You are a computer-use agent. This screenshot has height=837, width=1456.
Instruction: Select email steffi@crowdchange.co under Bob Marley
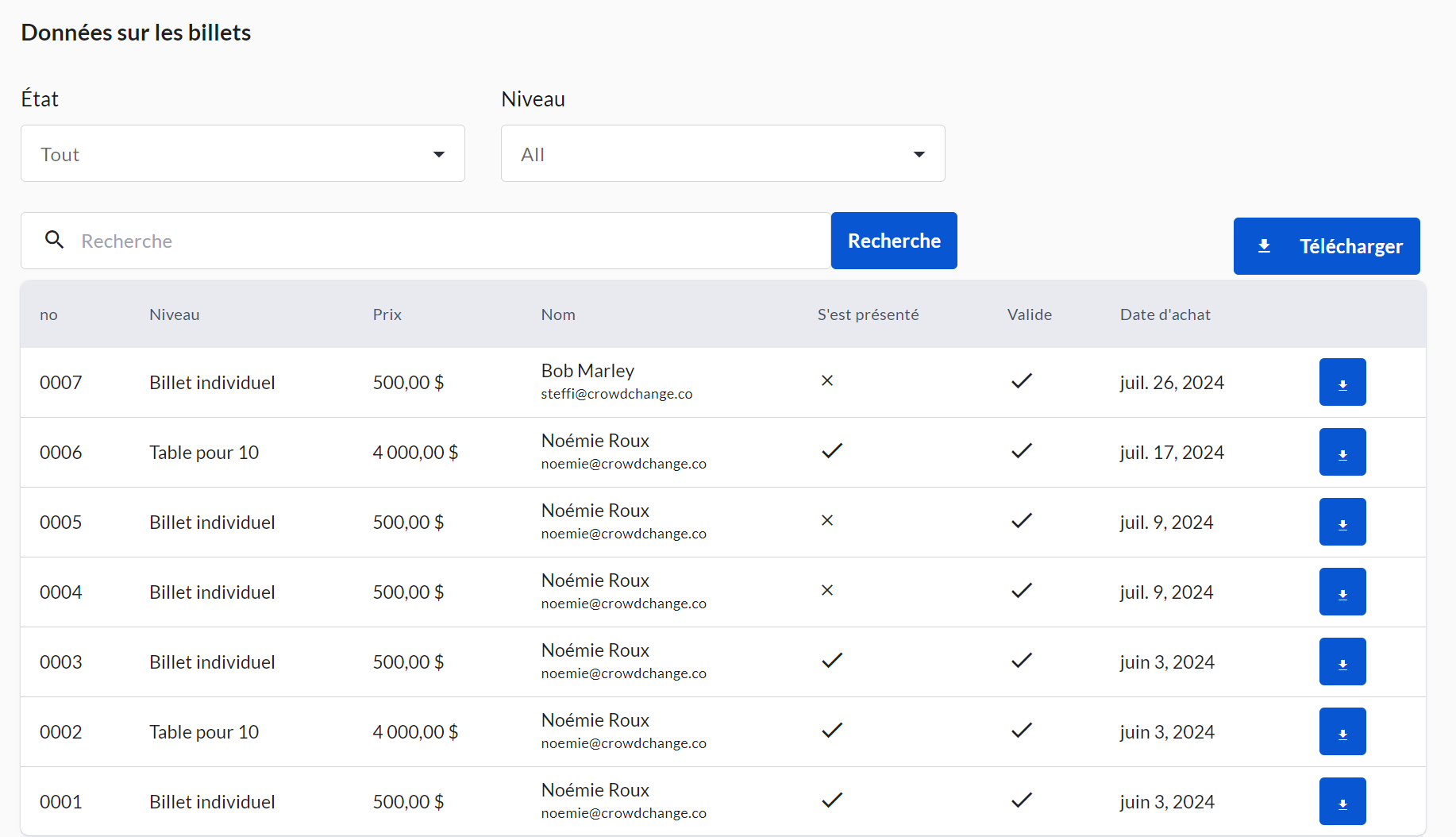616,394
